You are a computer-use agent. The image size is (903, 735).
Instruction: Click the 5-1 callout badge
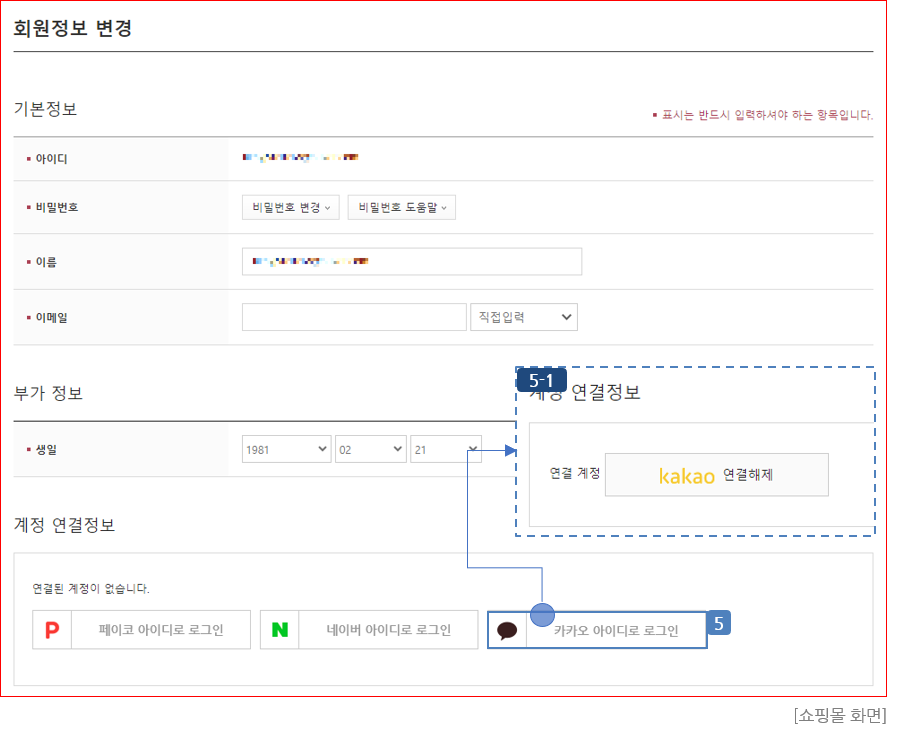[x=542, y=381]
